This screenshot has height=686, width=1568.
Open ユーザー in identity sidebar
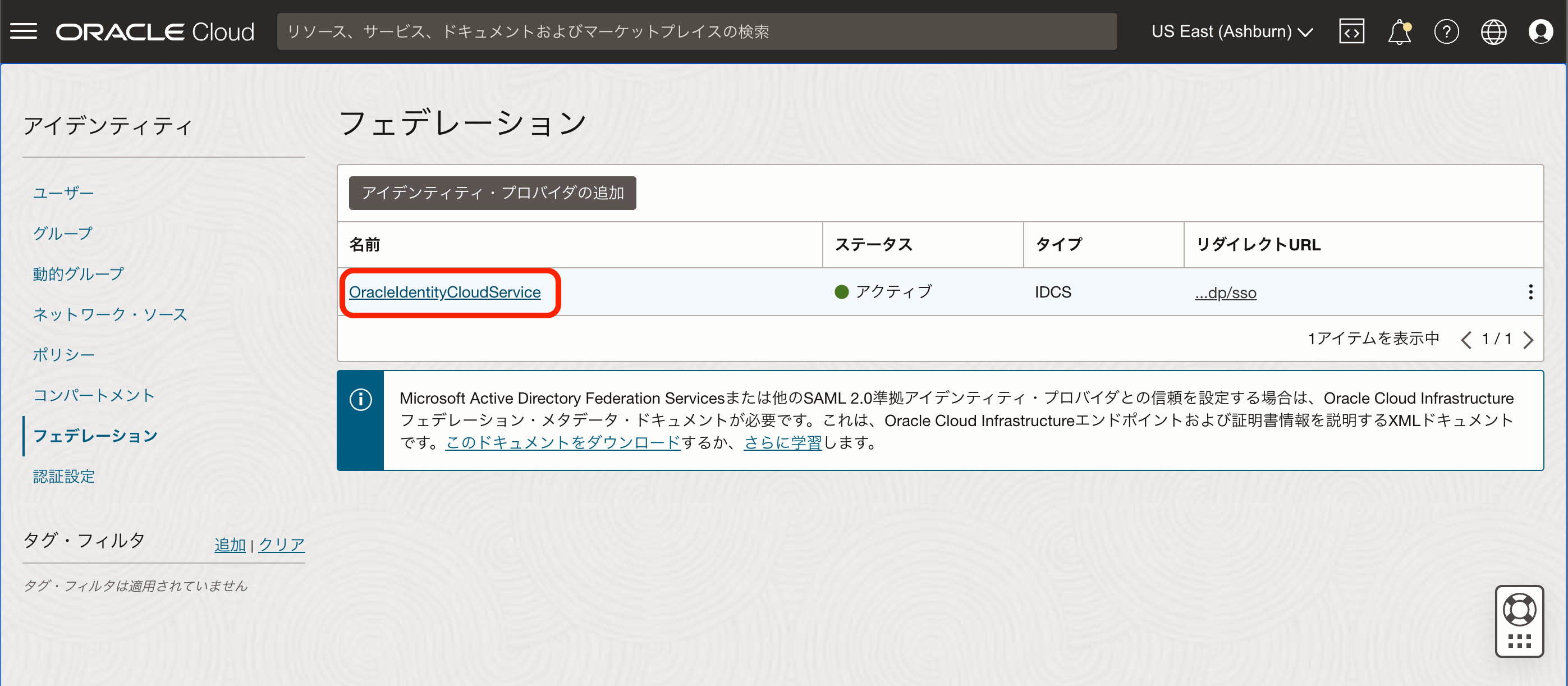tap(63, 193)
